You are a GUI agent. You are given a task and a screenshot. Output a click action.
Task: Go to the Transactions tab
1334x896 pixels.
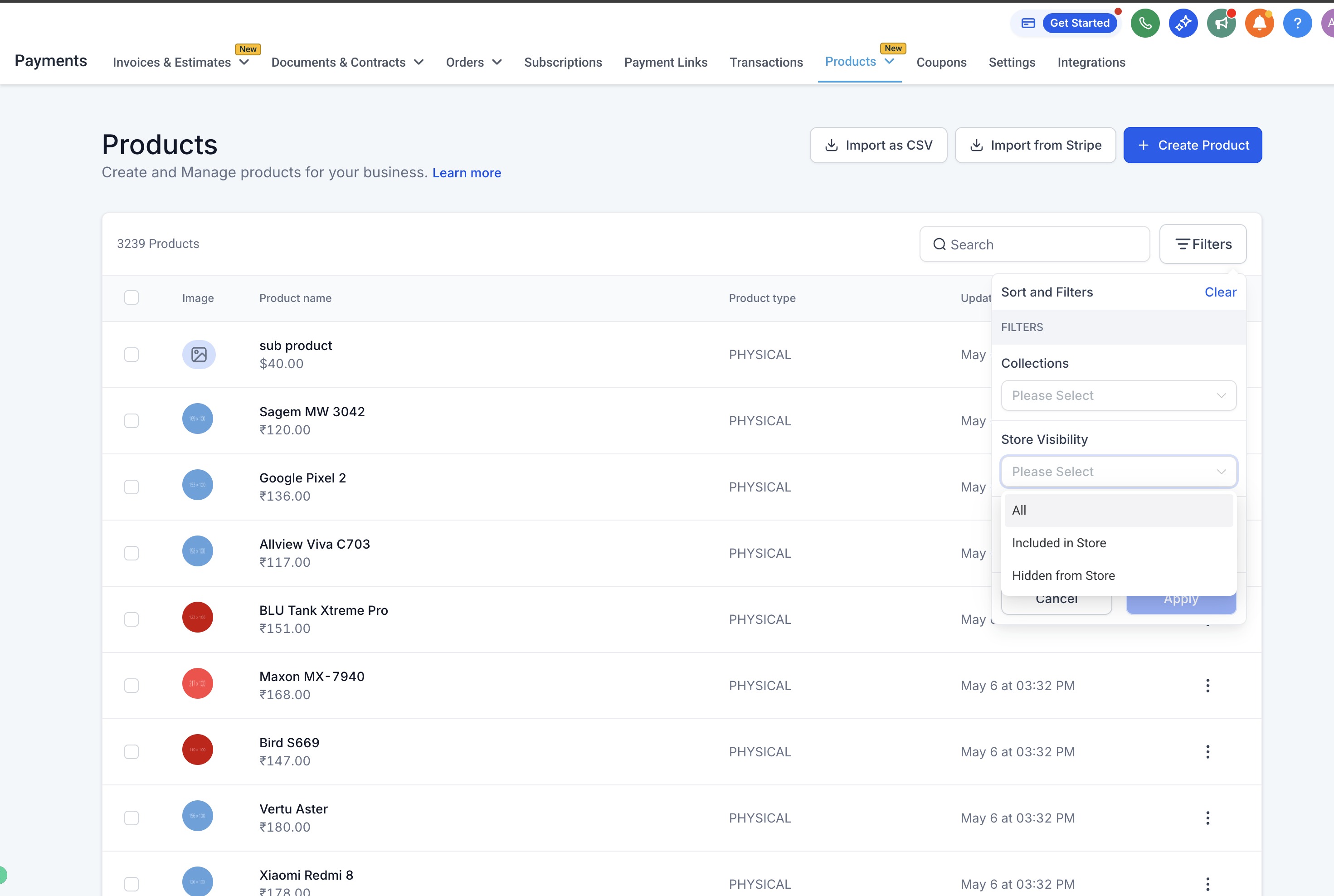(x=765, y=62)
